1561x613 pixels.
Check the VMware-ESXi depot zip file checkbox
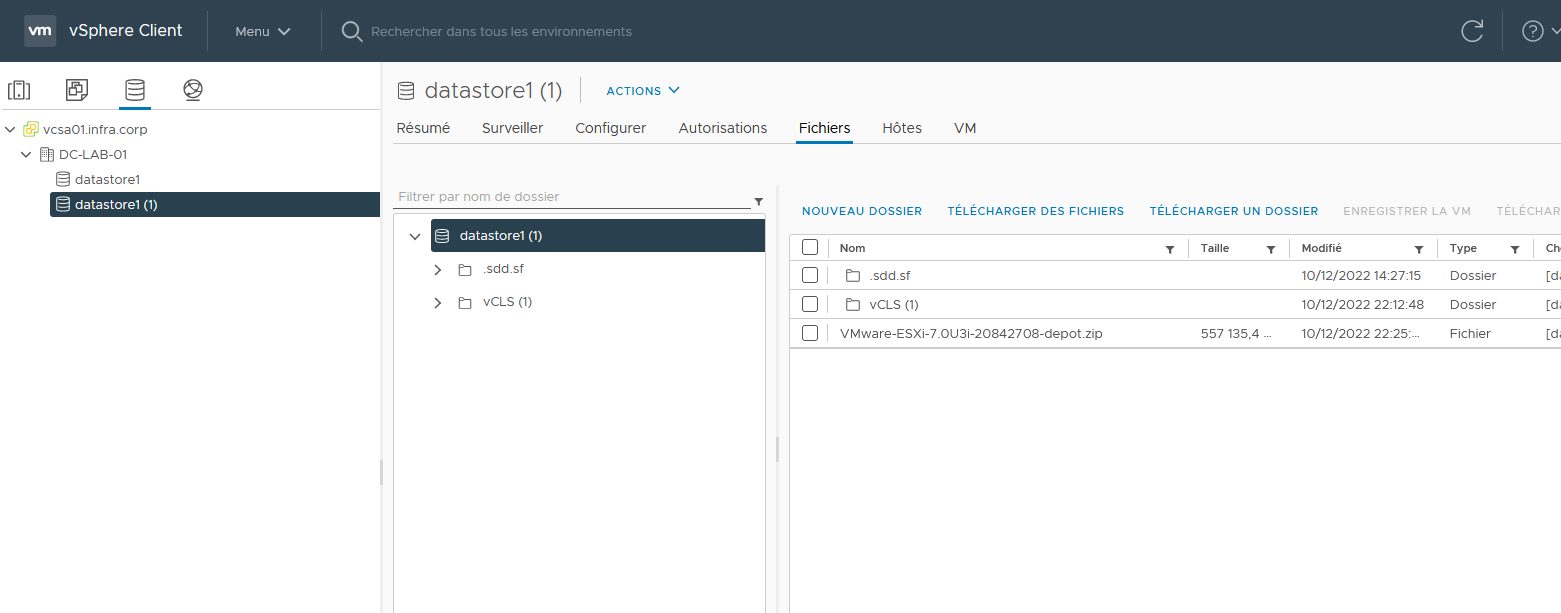coord(810,333)
